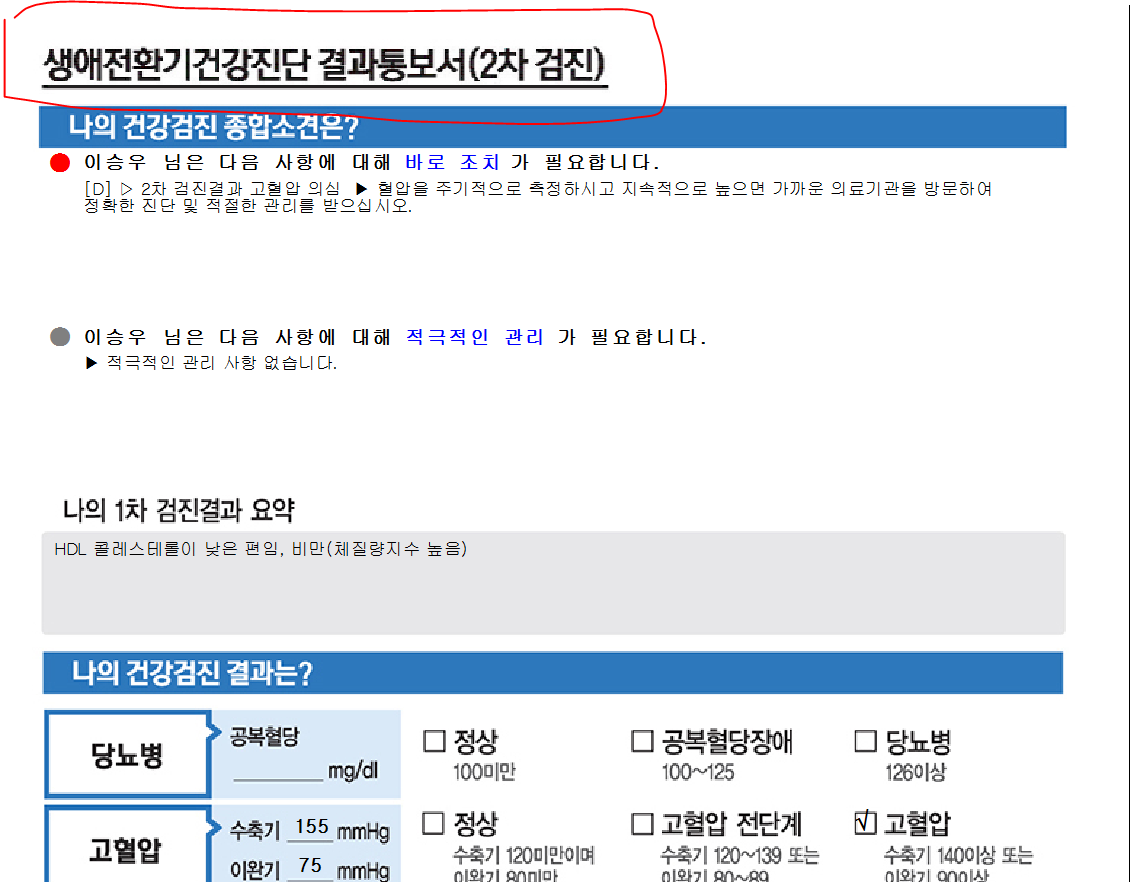
Task: Check the 당뇨병 정상 100미만 checkbox
Action: point(435,741)
